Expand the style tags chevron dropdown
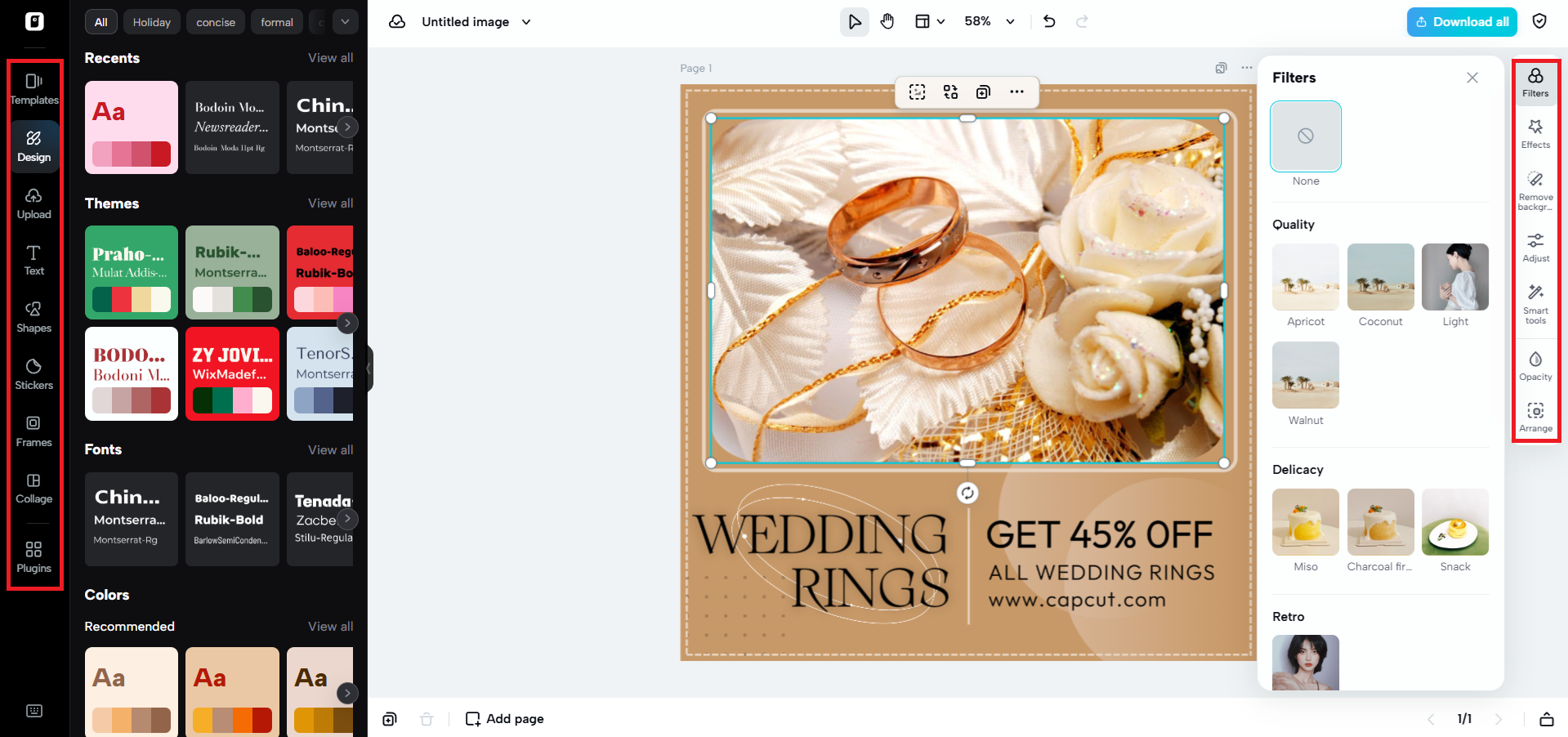 point(345,22)
